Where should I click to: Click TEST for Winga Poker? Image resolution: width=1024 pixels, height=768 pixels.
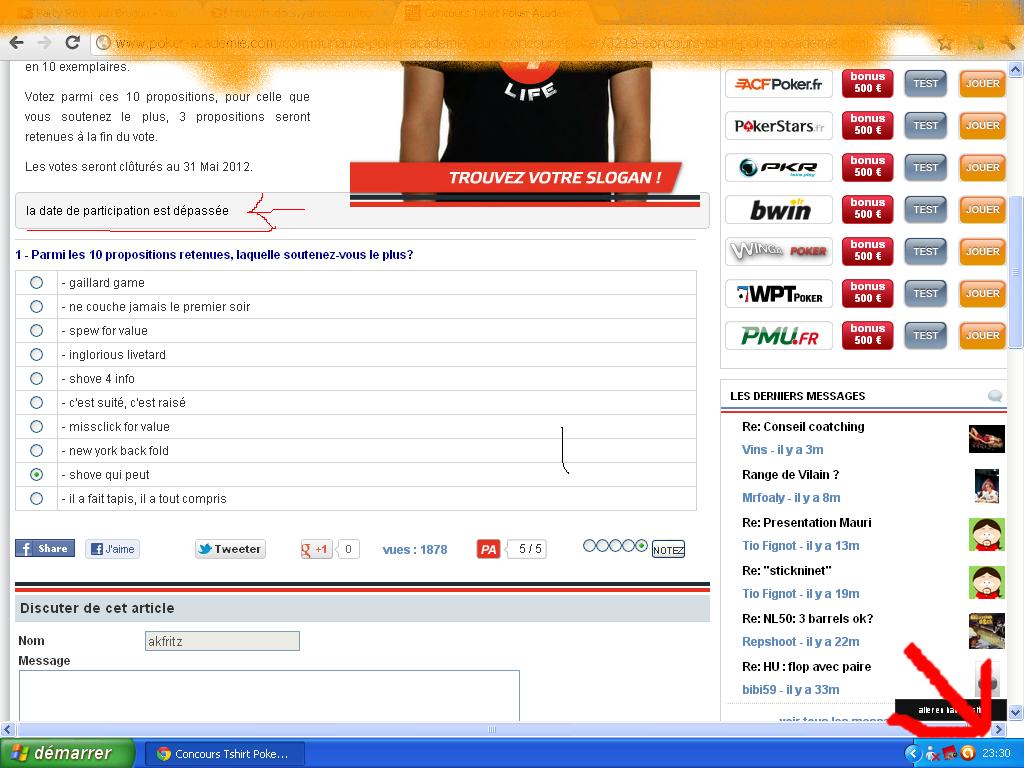click(x=925, y=251)
